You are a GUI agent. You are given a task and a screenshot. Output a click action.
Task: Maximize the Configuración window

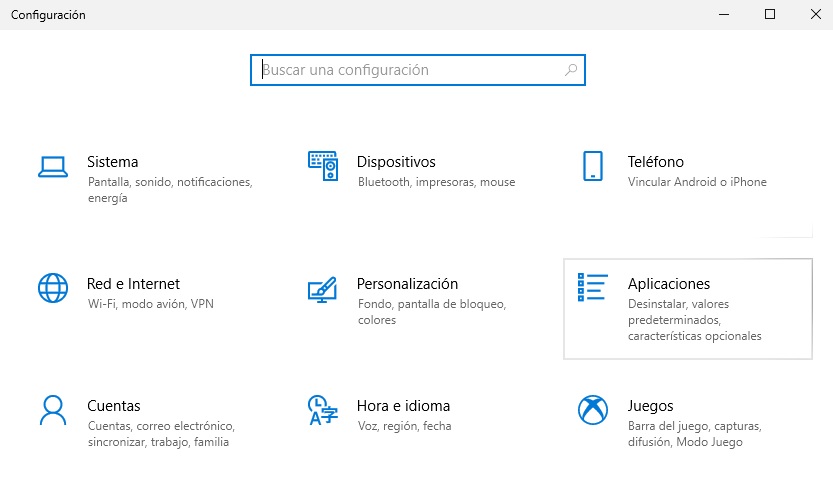pyautogui.click(x=770, y=14)
